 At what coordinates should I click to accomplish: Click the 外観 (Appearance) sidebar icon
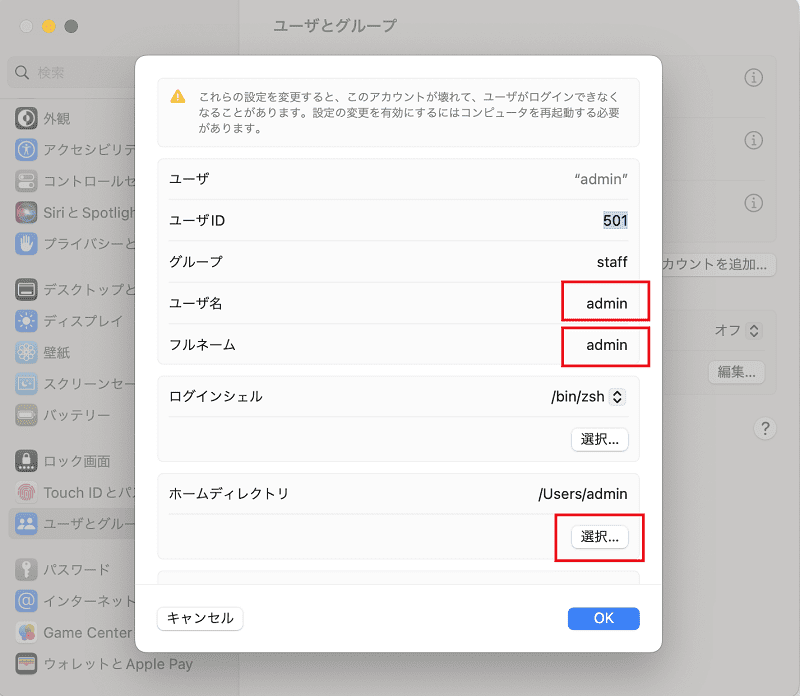tap(26, 118)
